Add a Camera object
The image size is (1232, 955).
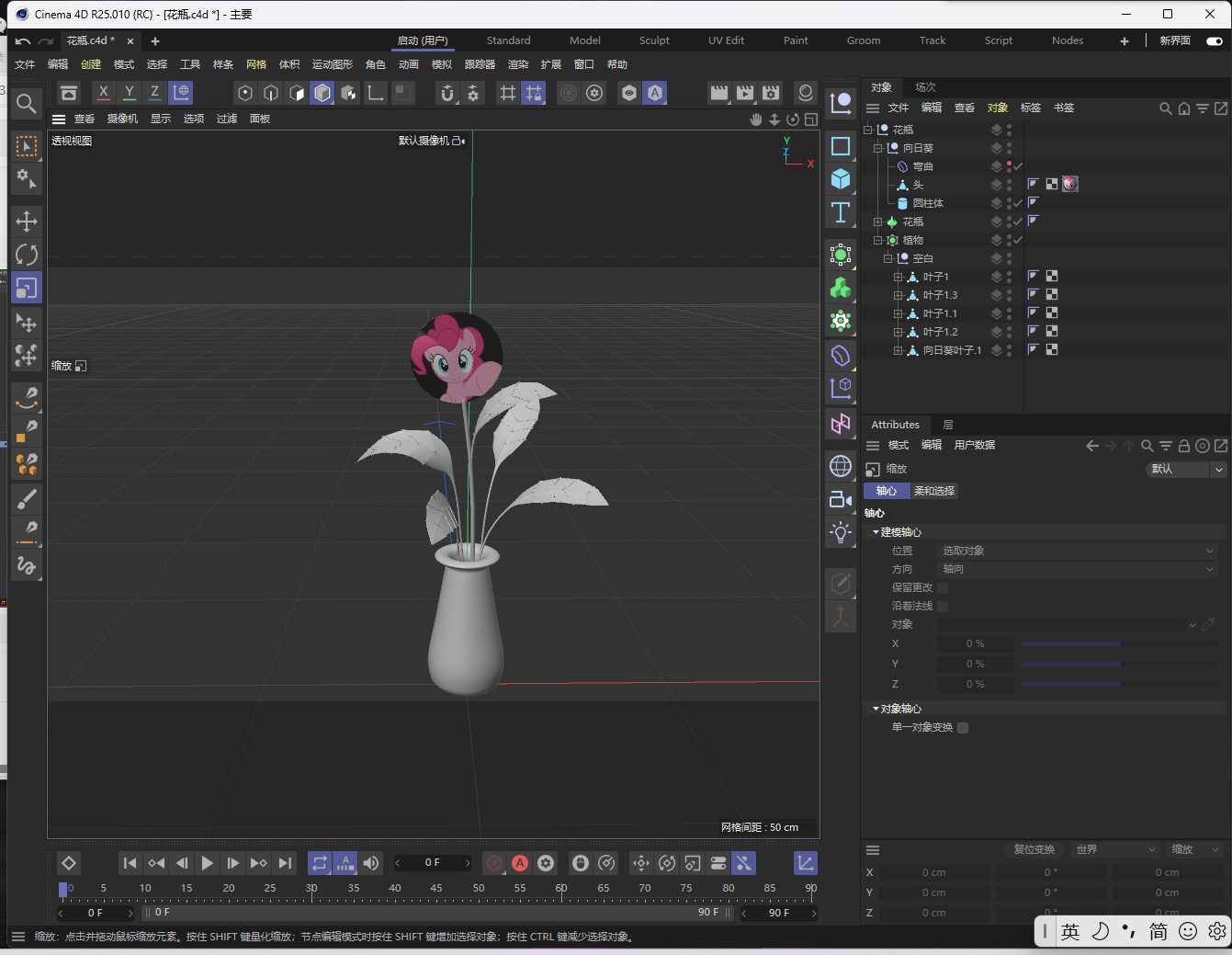coord(841,499)
